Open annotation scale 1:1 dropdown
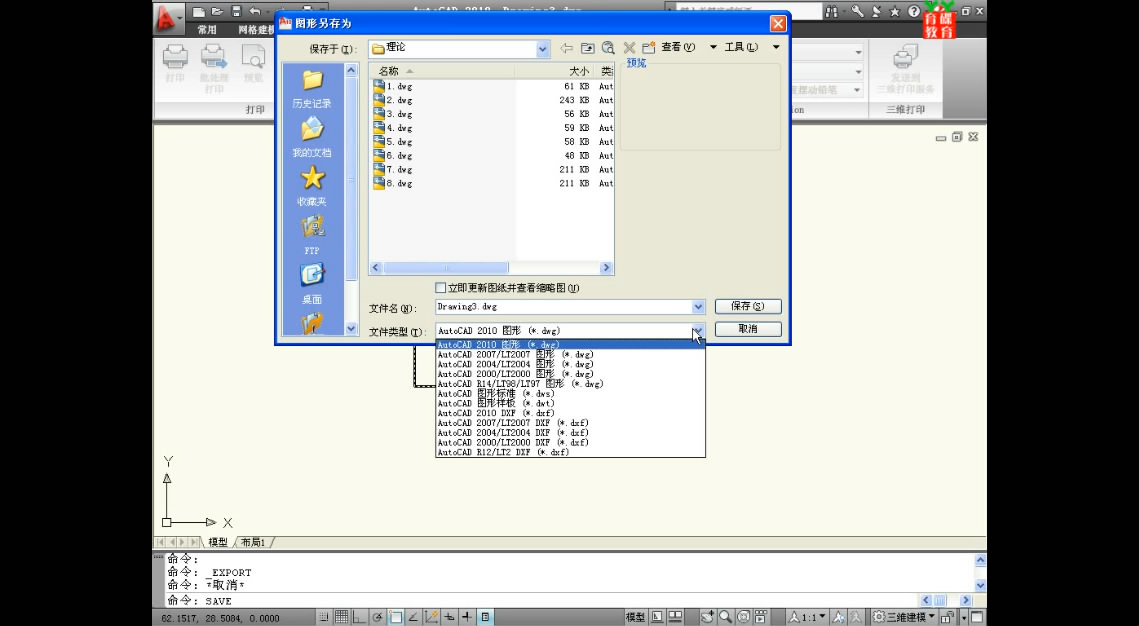The width and height of the screenshot is (1139, 626). coord(822,617)
